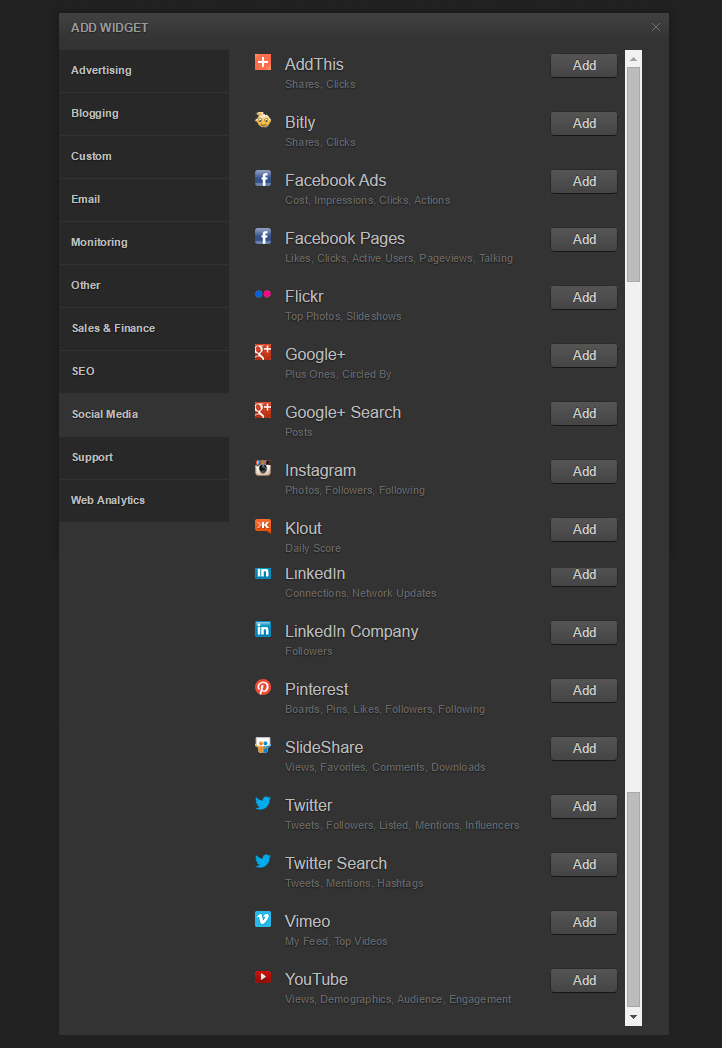This screenshot has height=1048, width=722.
Task: Add the Google+ Search widget
Action: [584, 414]
